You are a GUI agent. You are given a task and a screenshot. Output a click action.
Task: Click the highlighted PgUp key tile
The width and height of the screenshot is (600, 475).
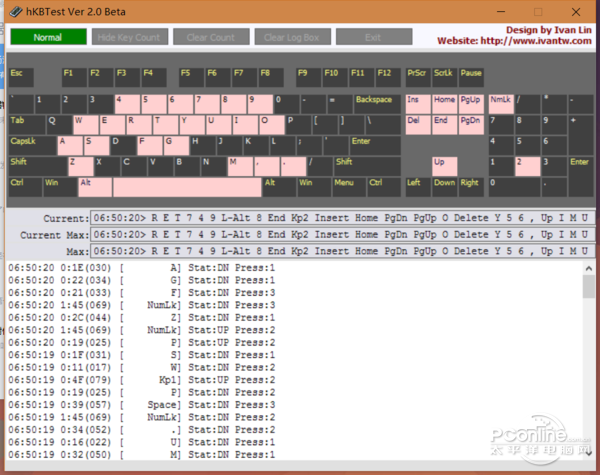click(x=471, y=104)
